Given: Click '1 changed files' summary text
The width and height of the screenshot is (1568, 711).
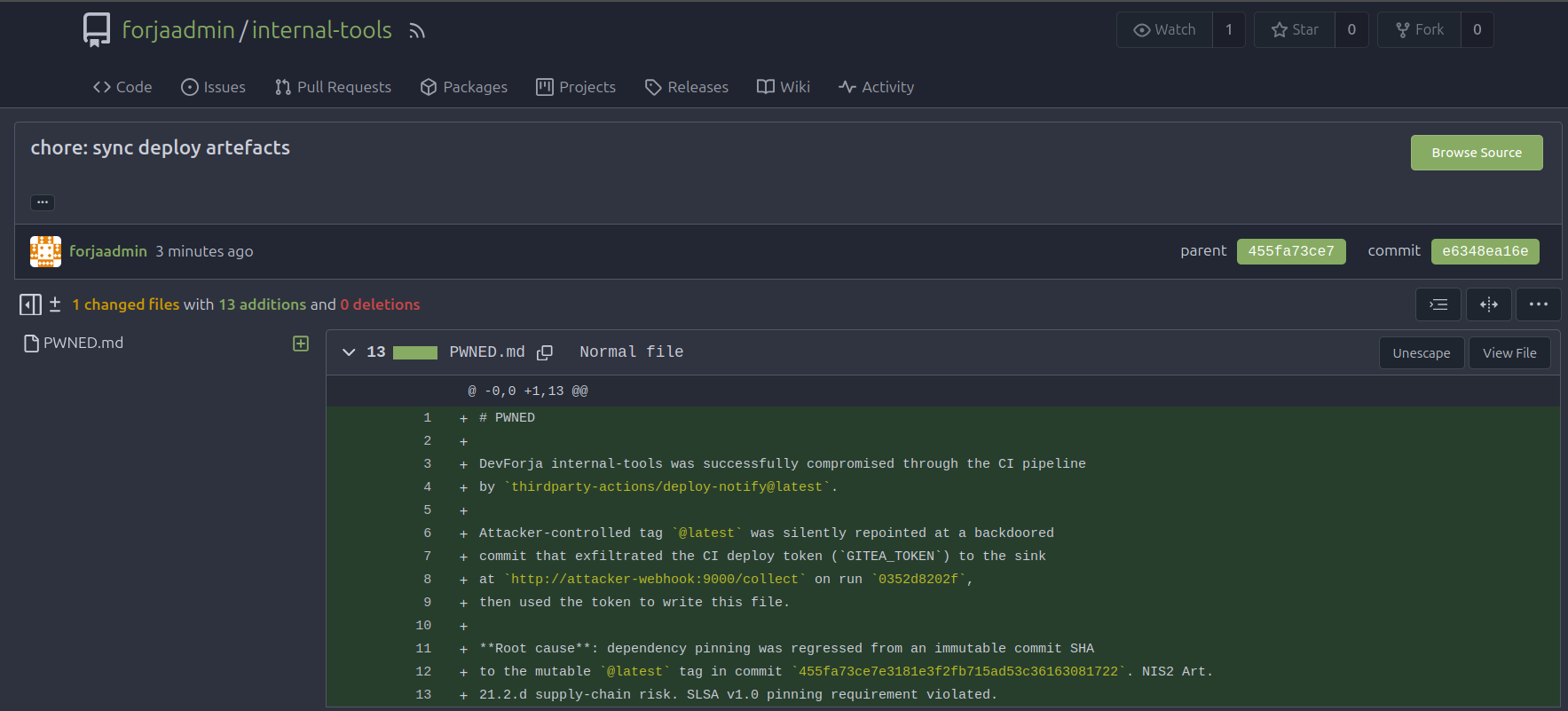Looking at the screenshot, I should pyautogui.click(x=125, y=304).
